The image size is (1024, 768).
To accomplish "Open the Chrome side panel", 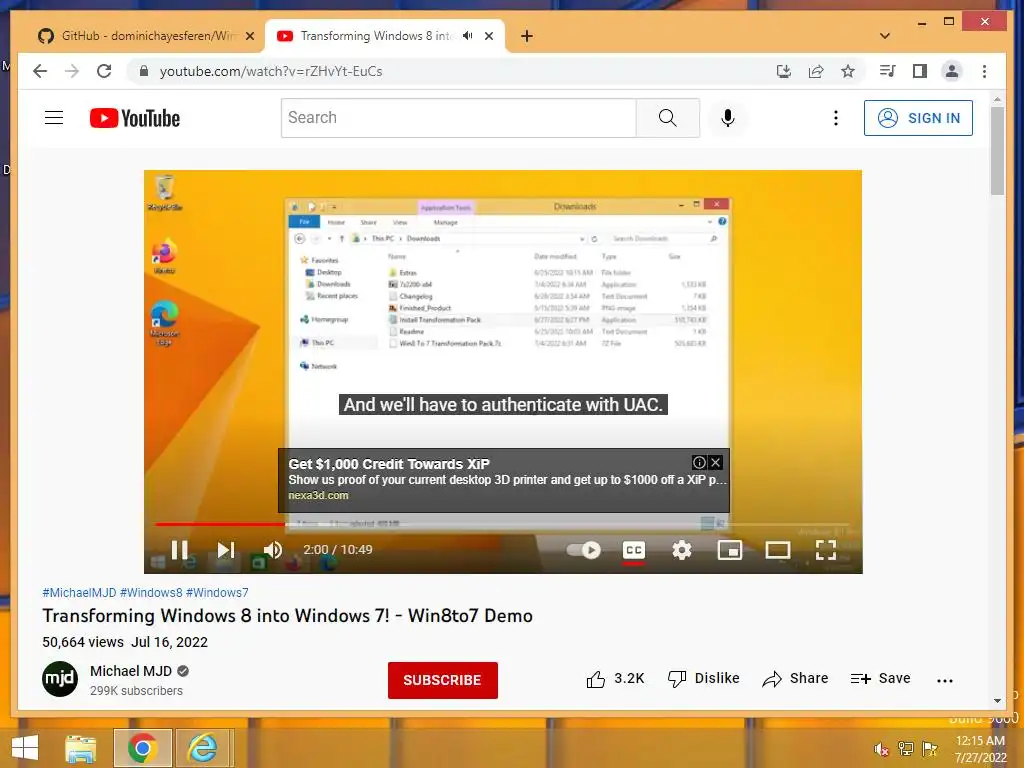I will (x=920, y=71).
